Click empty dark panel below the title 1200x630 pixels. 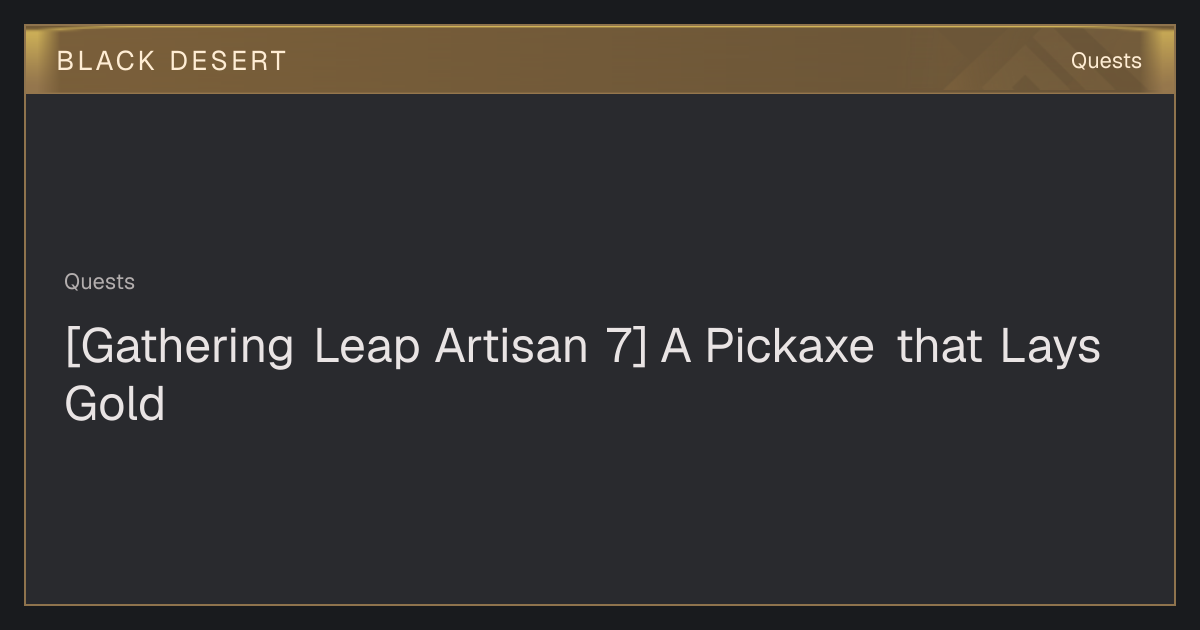click(x=600, y=515)
